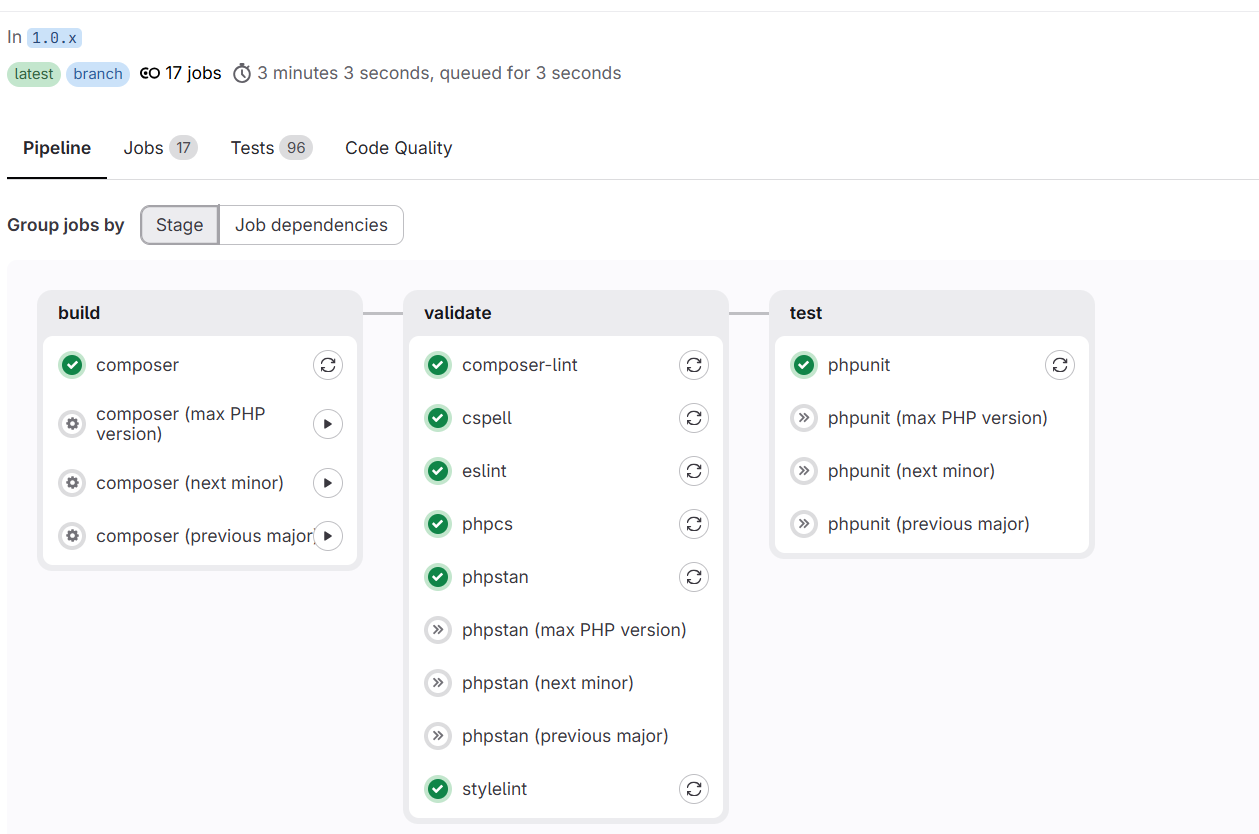
Task: Group jobs by Stage
Action: pyautogui.click(x=180, y=225)
